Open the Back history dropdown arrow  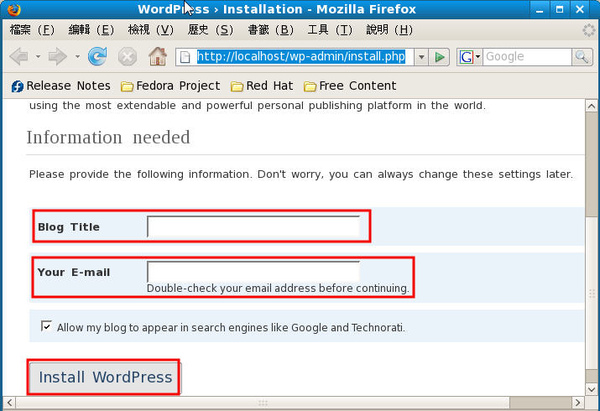point(38,57)
